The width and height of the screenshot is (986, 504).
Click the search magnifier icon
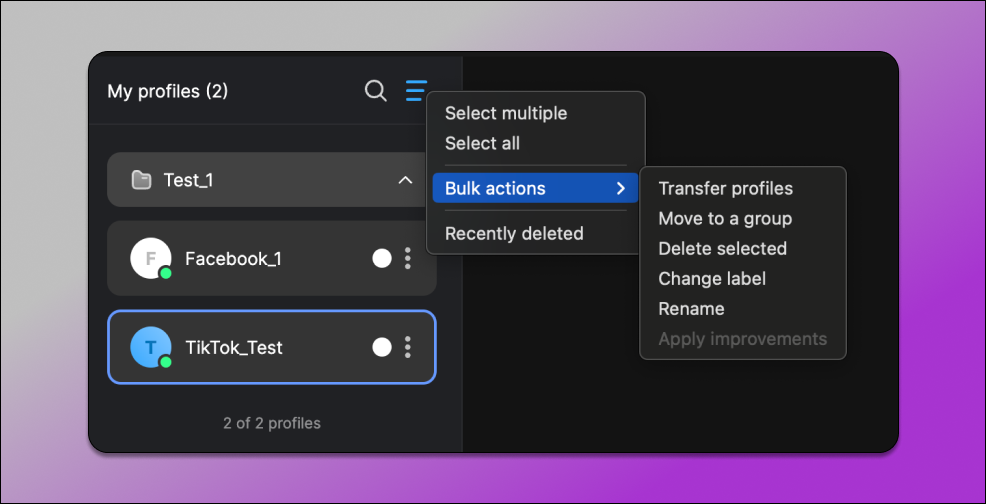[x=375, y=91]
